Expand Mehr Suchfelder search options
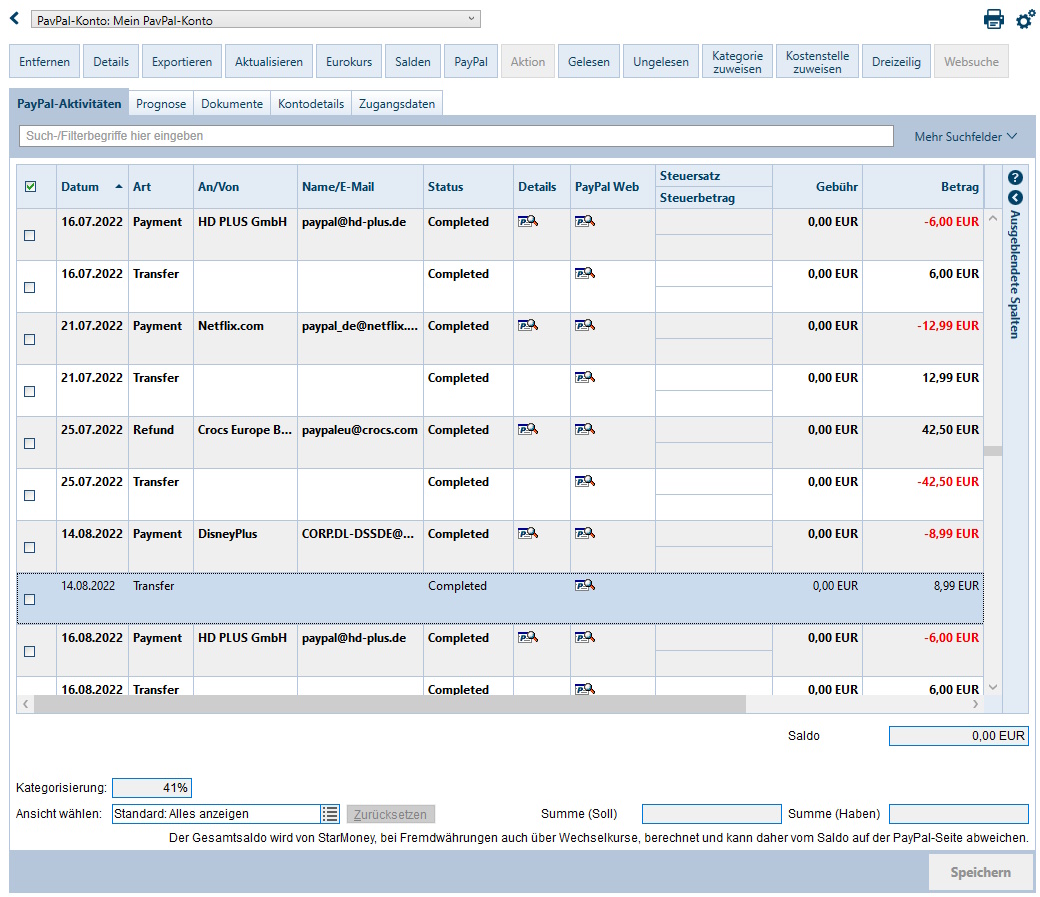This screenshot has width=1040, height=897. (x=965, y=136)
